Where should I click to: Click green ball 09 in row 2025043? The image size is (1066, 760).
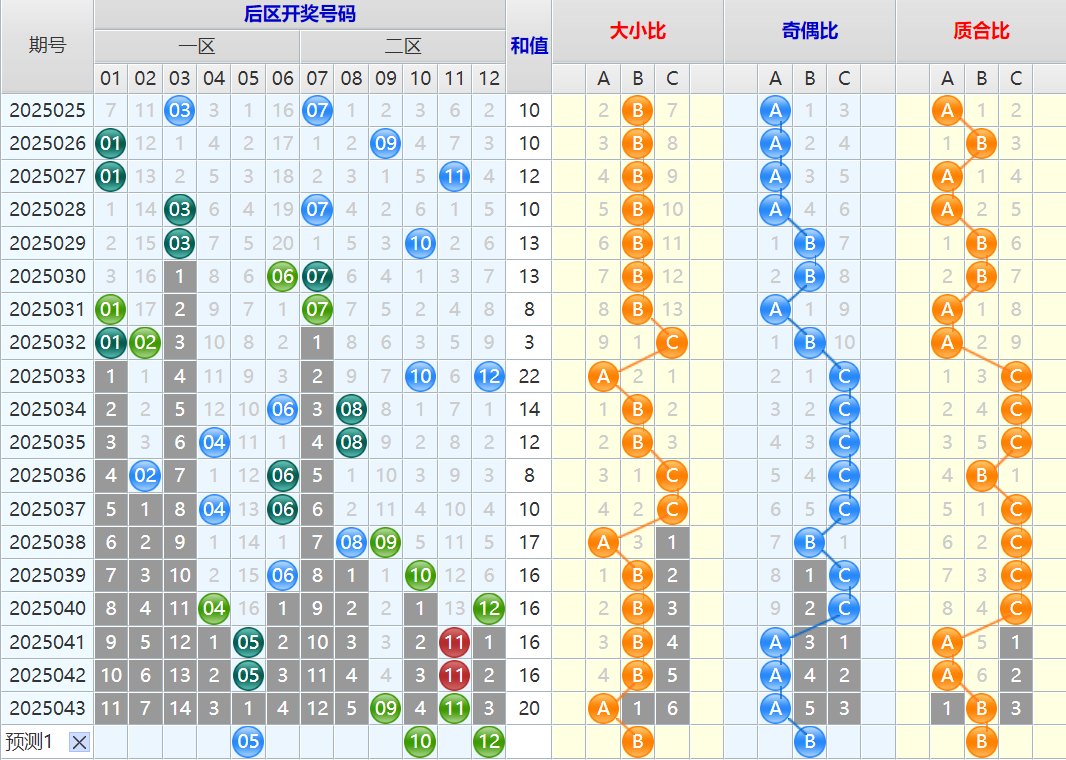385,708
